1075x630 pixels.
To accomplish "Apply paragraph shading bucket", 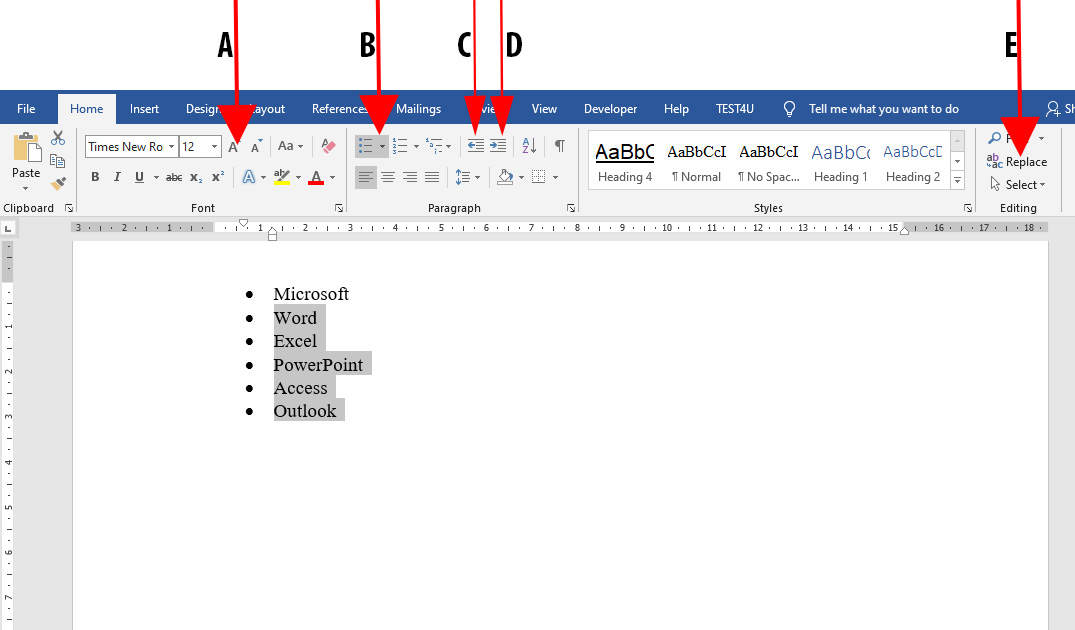I will click(505, 178).
